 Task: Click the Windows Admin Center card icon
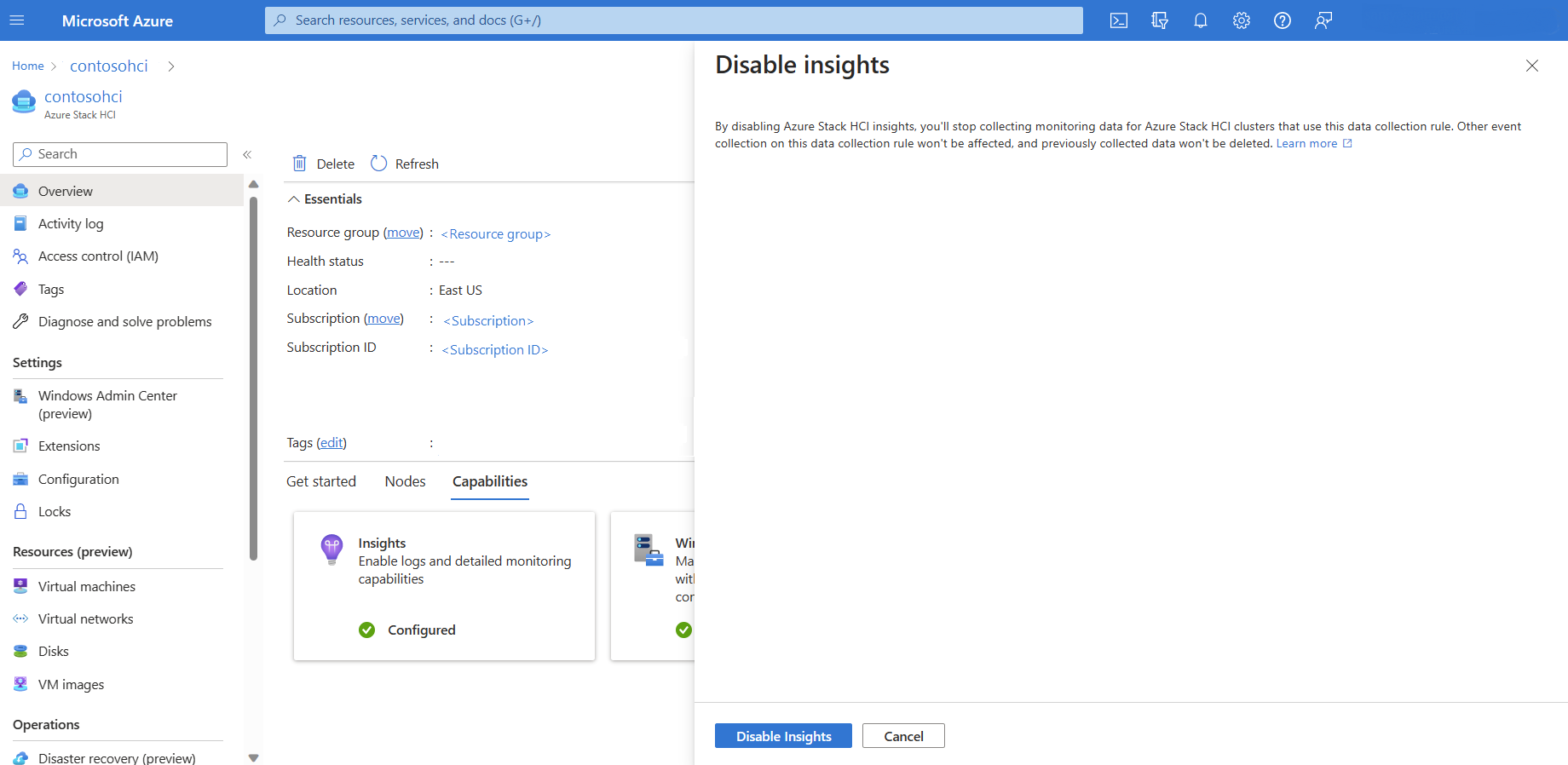pyautogui.click(x=649, y=550)
